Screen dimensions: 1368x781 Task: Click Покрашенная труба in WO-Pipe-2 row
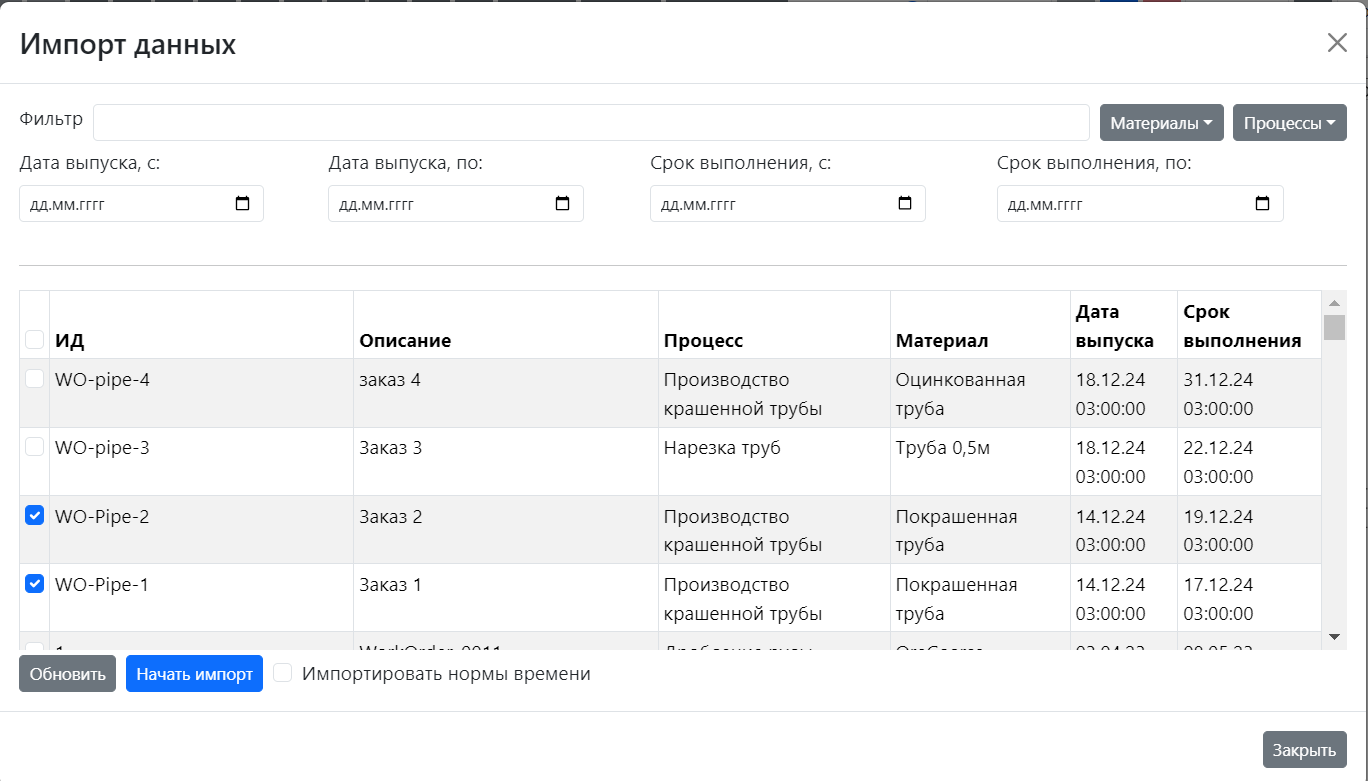click(980, 530)
